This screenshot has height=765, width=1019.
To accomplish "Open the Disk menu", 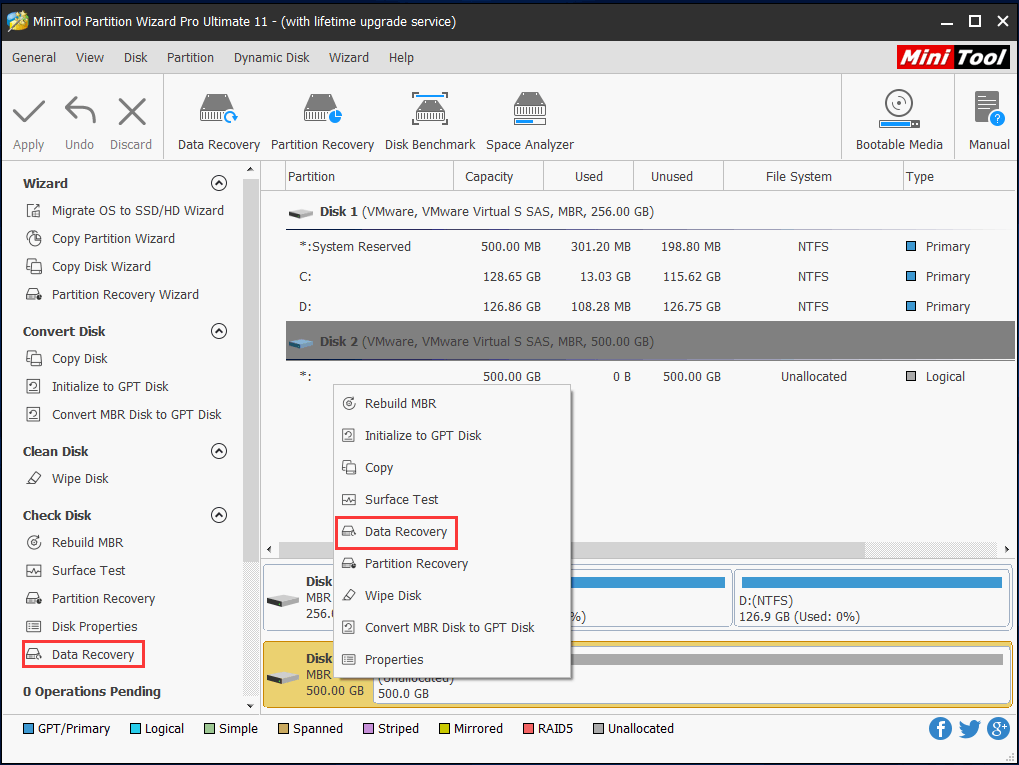I will [x=136, y=58].
